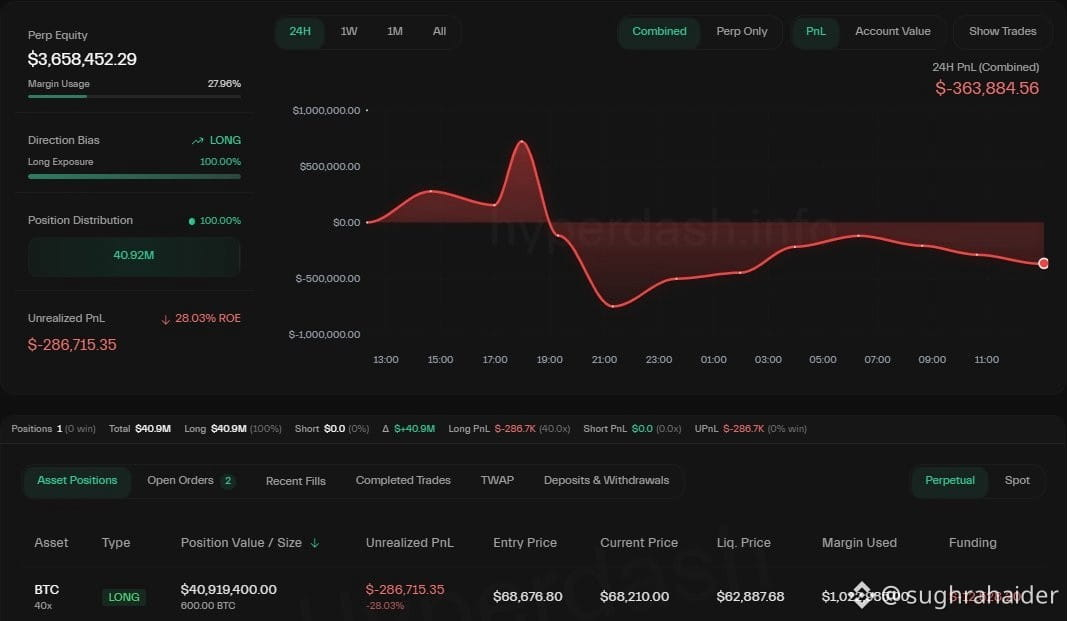Click the 19:00 label on chart axis

549,360
